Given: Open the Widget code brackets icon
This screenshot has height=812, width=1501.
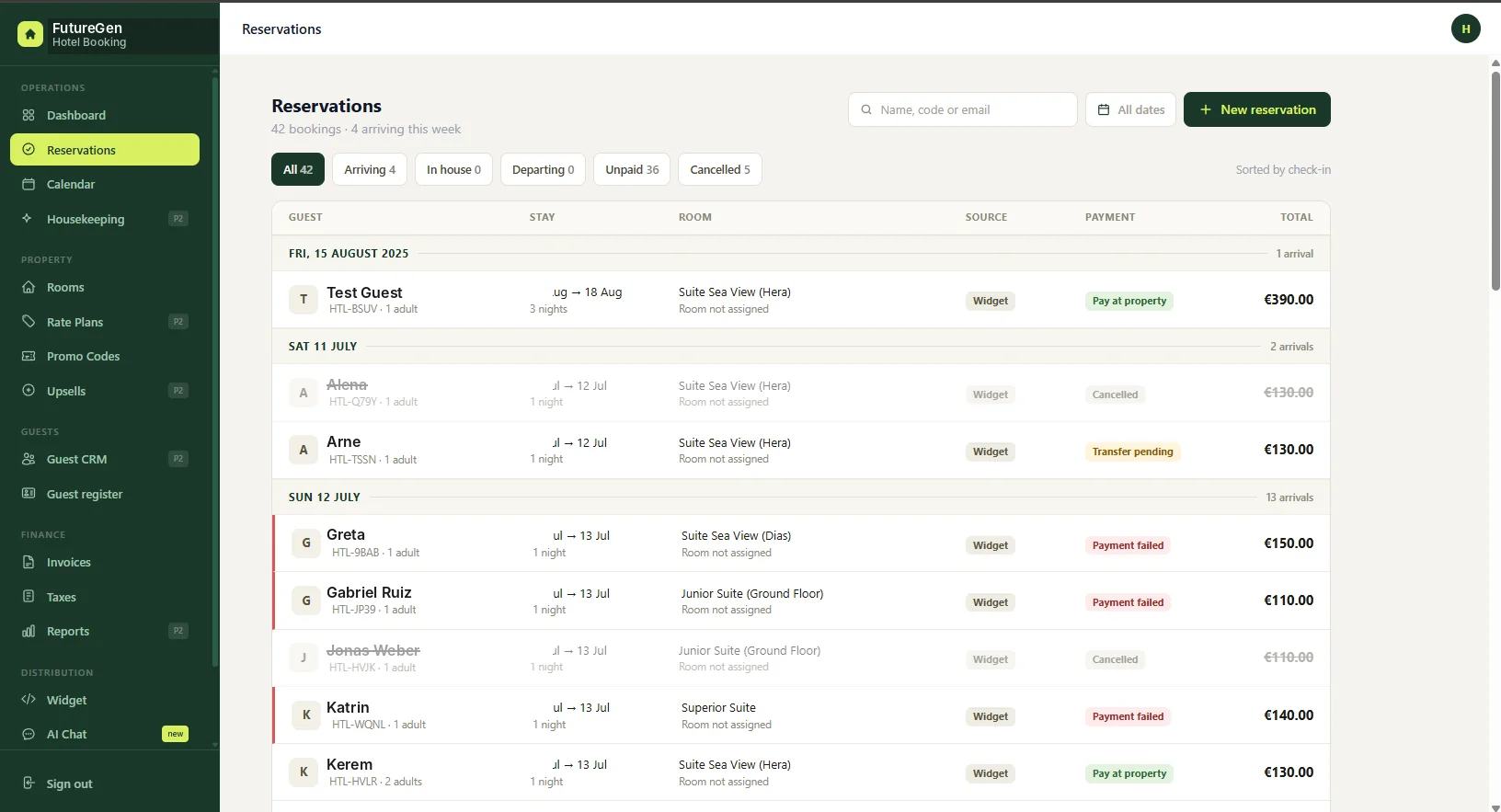Looking at the screenshot, I should point(29,700).
